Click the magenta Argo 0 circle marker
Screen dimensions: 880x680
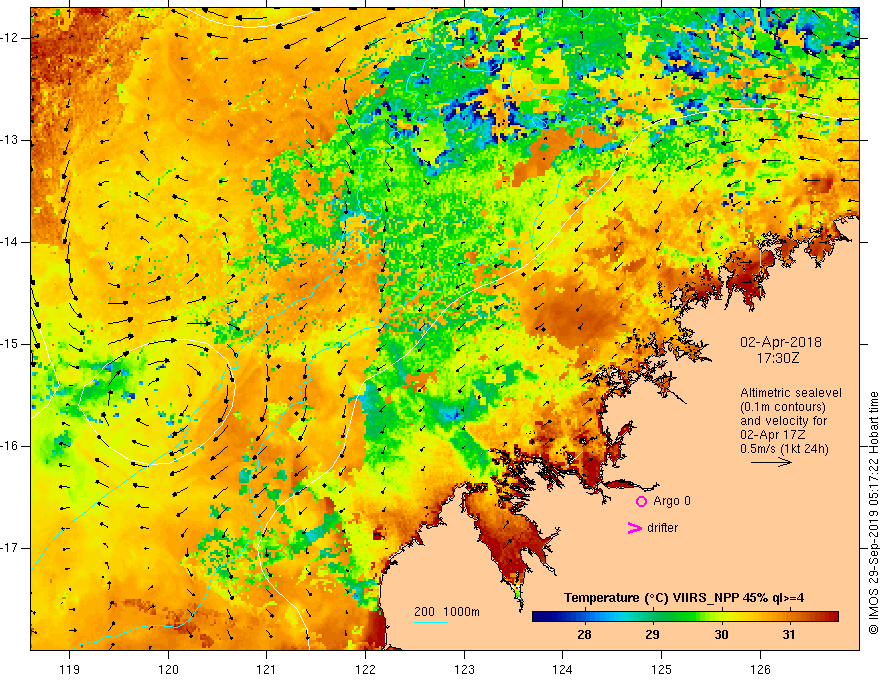pyautogui.click(x=641, y=502)
